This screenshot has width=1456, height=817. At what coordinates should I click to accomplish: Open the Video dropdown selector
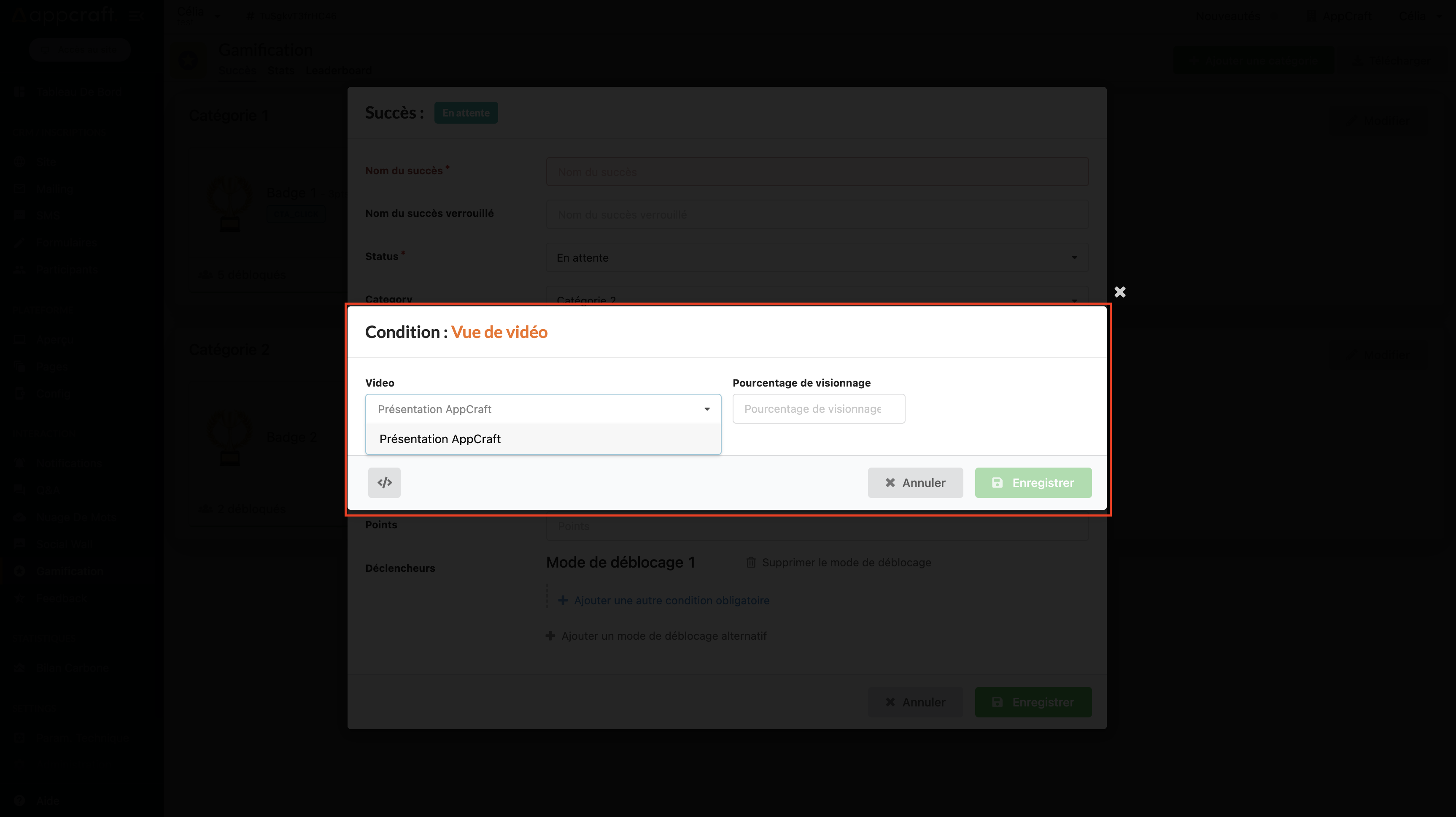point(542,409)
